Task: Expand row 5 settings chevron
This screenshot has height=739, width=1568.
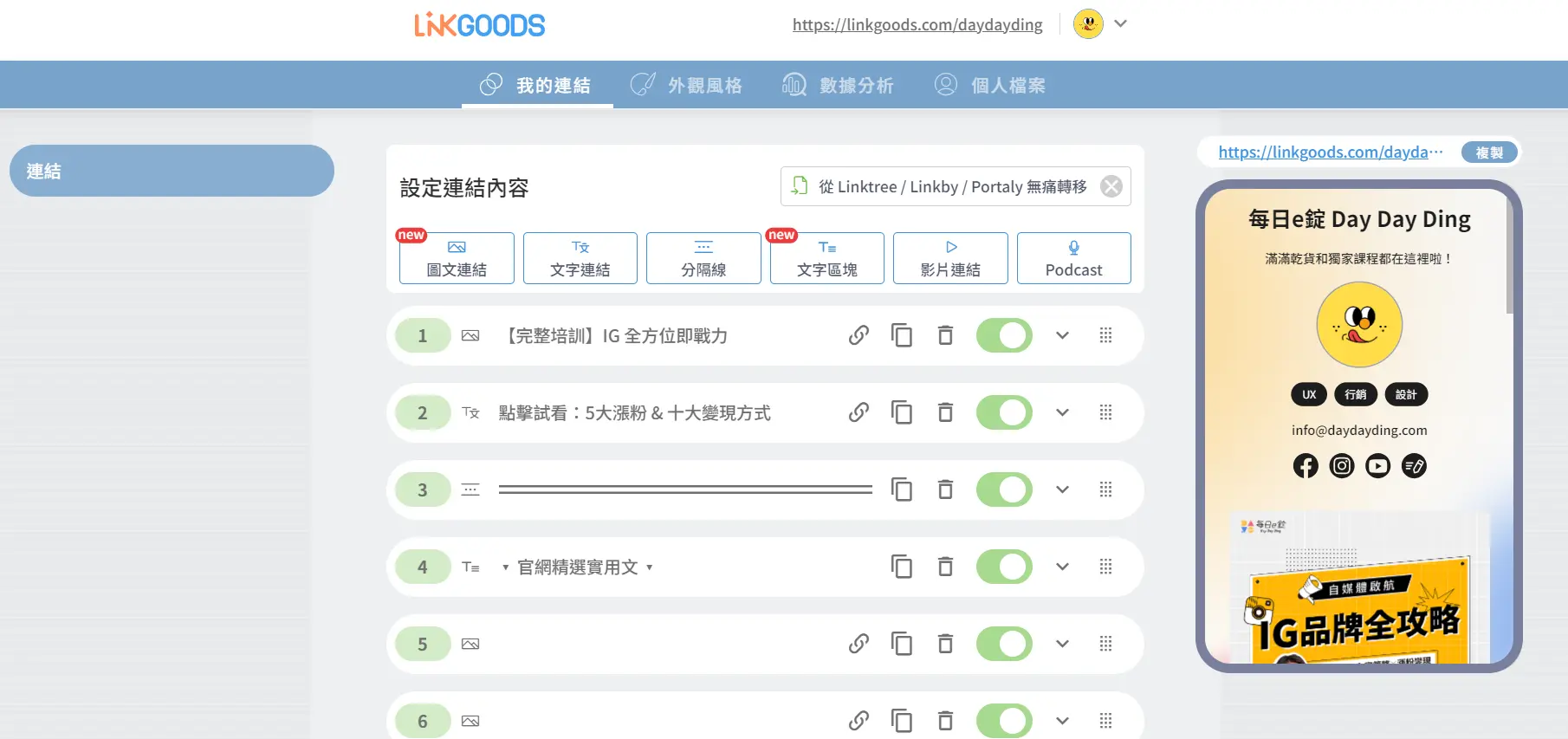Action: tap(1062, 644)
